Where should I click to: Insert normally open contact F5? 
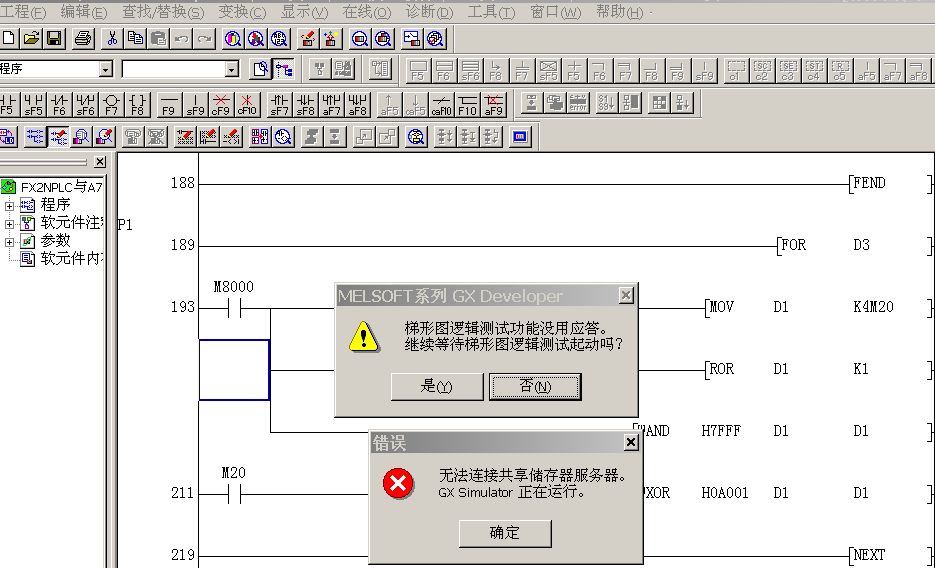click(8, 104)
